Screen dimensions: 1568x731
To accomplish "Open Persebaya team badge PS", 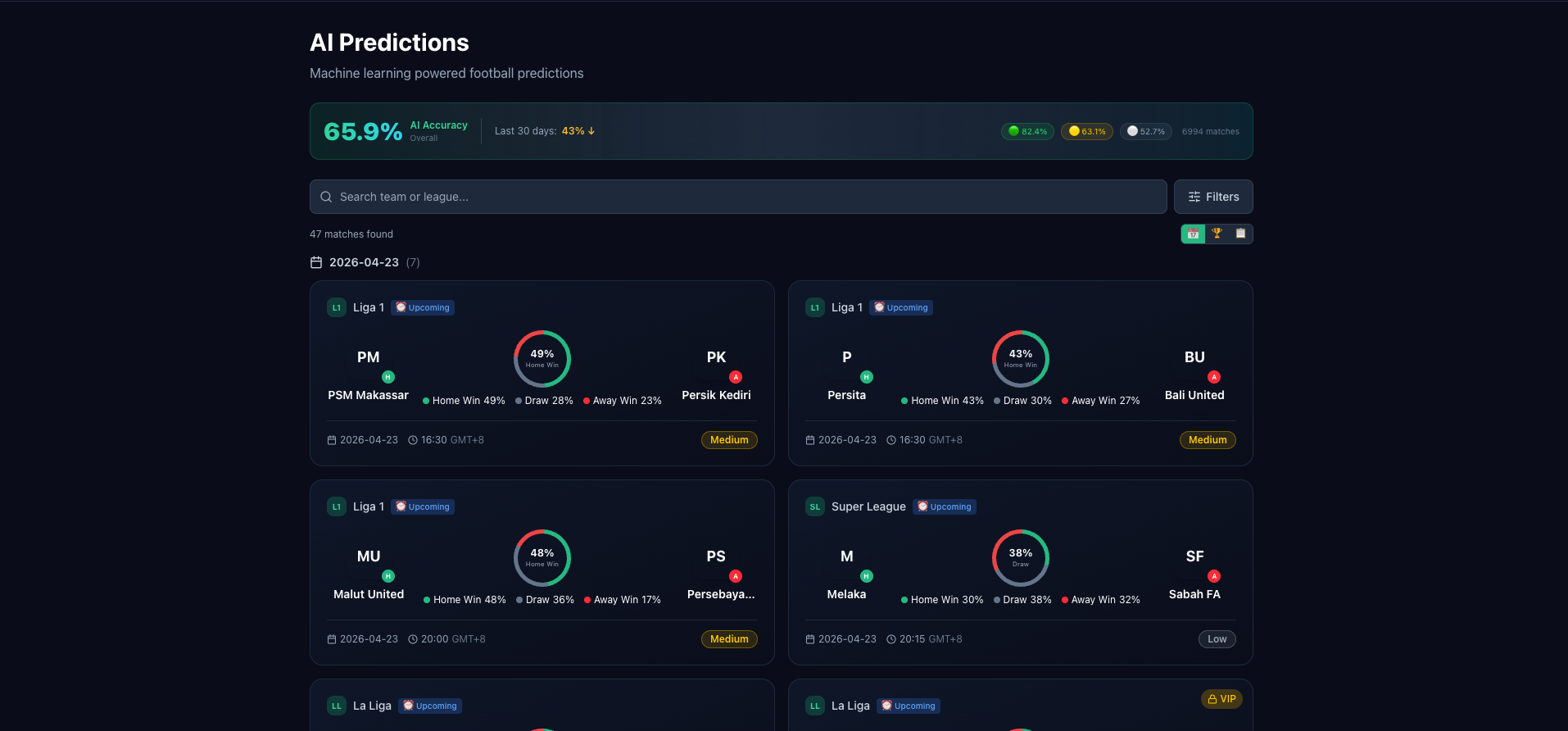I will pos(716,556).
